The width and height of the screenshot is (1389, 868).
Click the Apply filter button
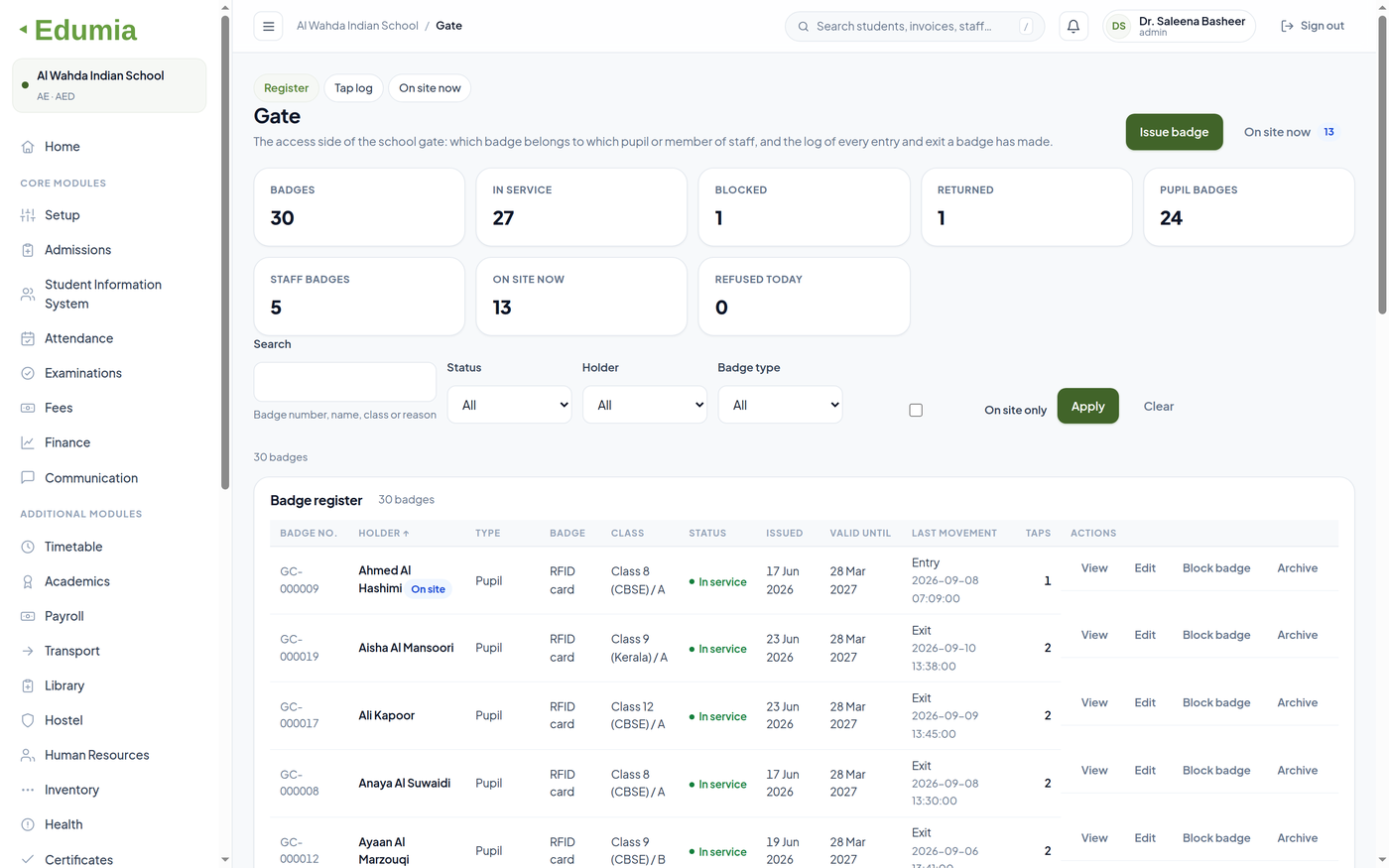click(1087, 406)
